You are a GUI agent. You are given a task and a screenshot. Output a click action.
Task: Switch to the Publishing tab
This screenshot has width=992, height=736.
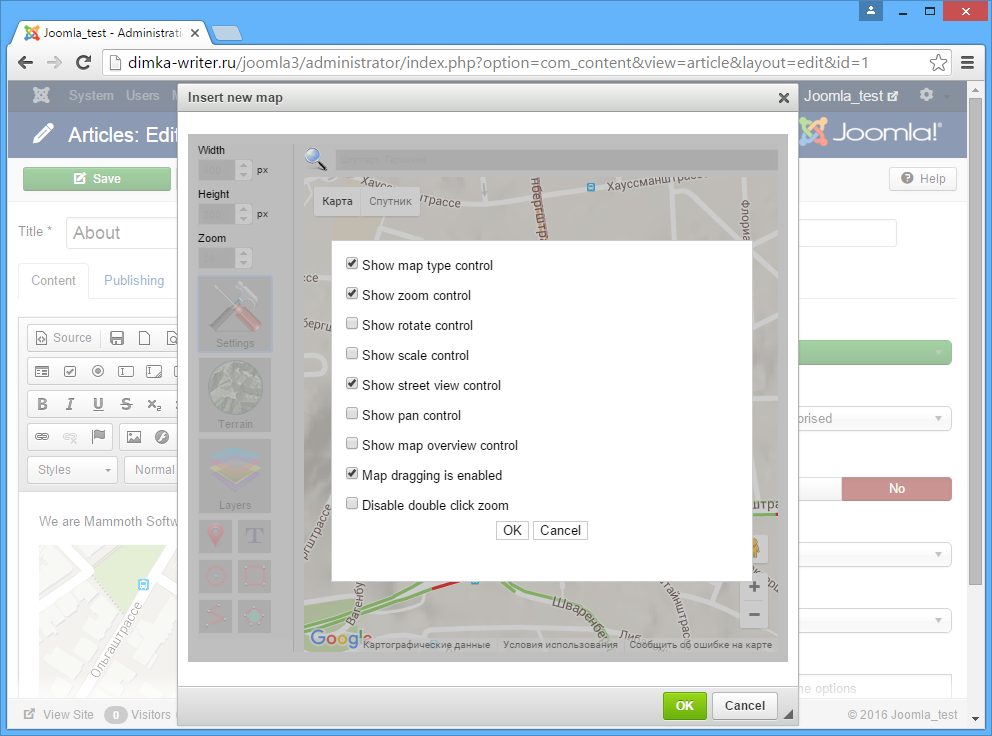(x=134, y=281)
